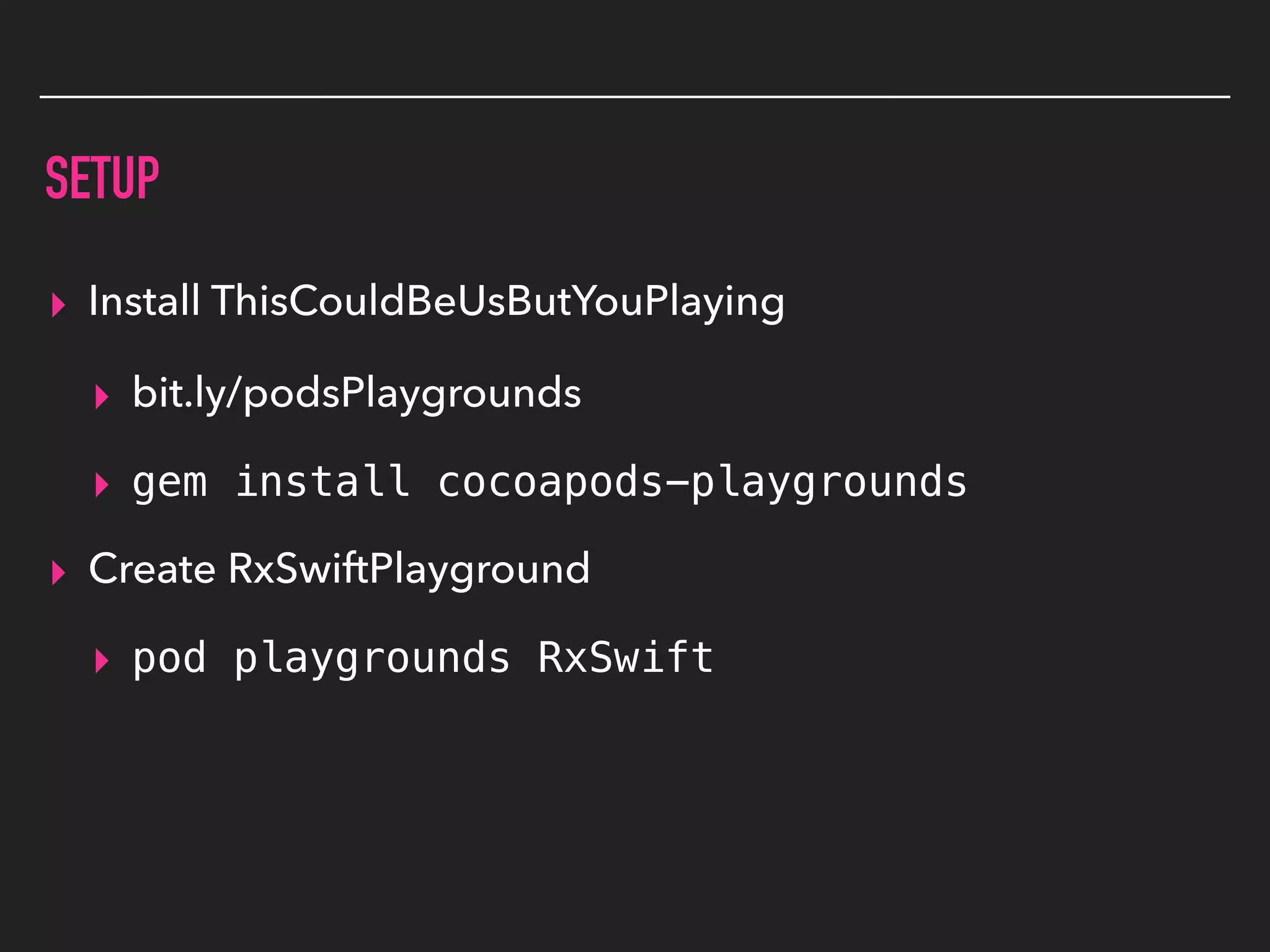
Task: Click the word Create in the second bullet
Action: 152,568
